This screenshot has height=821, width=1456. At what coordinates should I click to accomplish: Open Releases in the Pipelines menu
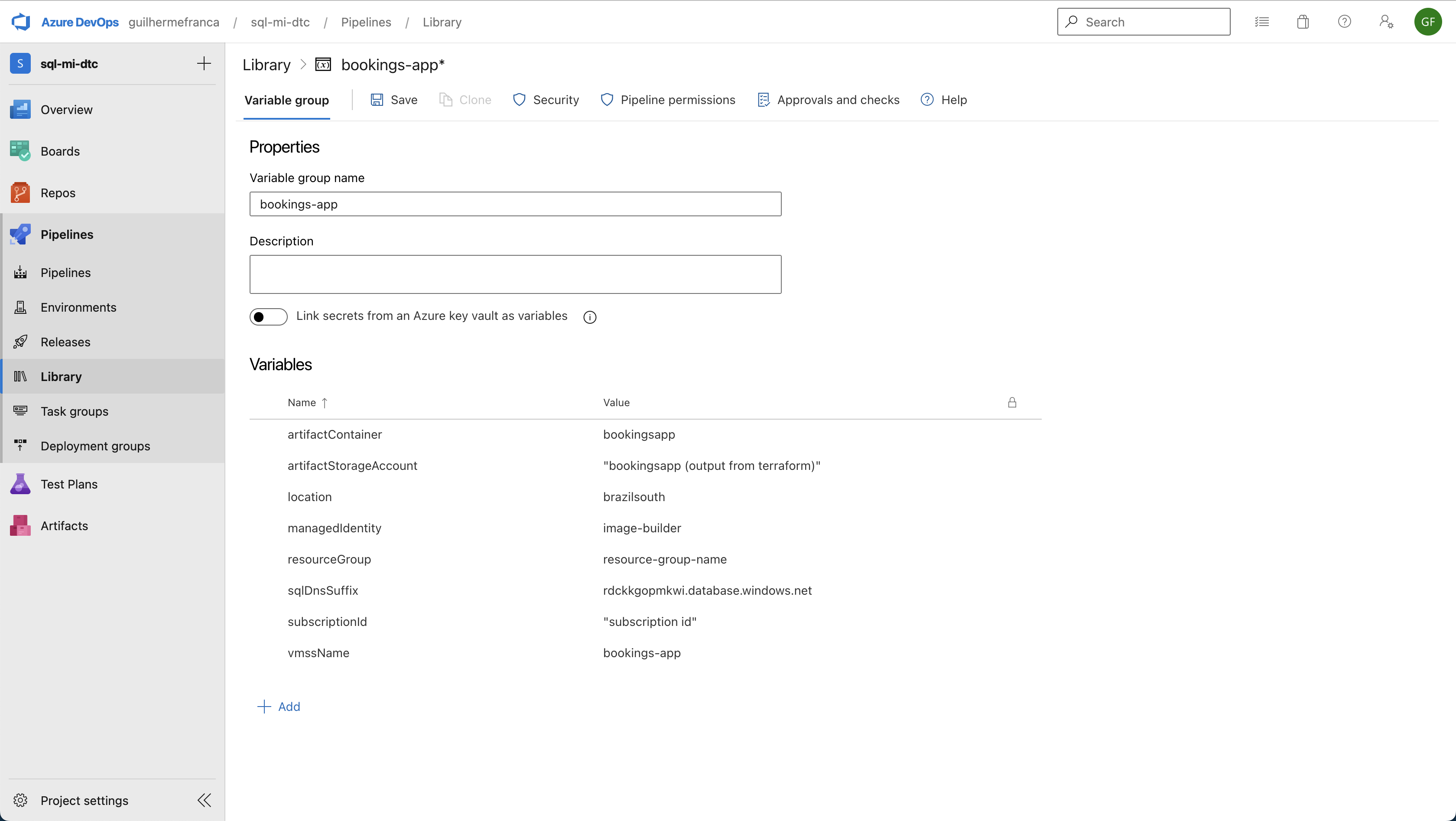(x=65, y=342)
